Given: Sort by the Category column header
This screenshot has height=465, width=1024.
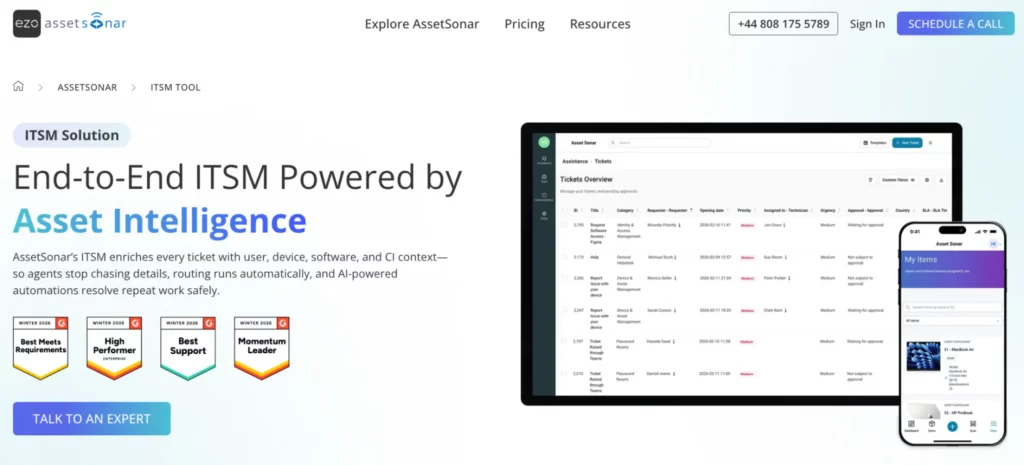Looking at the screenshot, I should tap(627, 210).
